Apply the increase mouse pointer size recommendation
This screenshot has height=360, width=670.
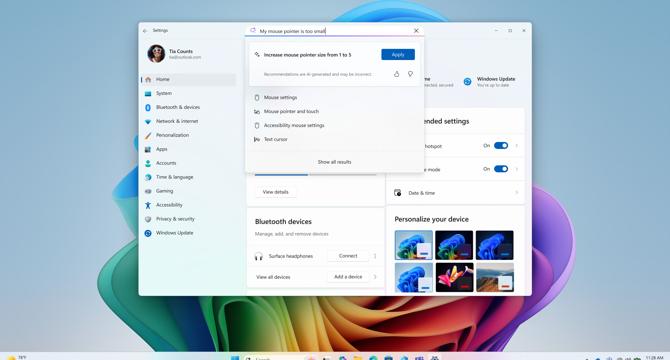[x=398, y=55]
